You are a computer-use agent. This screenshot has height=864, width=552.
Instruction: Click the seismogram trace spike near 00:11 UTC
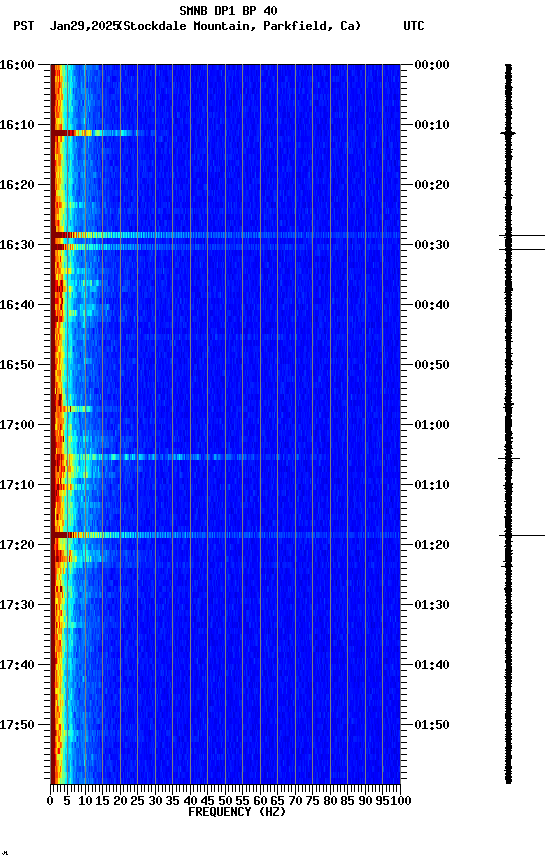508,133
